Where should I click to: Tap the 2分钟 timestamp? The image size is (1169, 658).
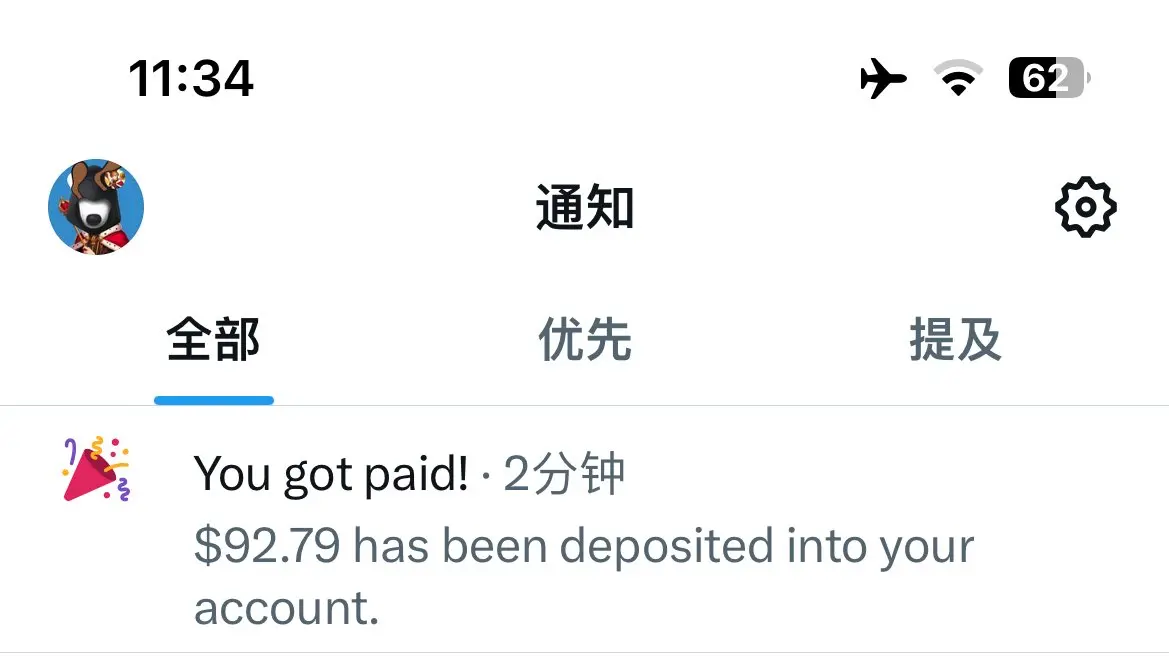tap(564, 473)
